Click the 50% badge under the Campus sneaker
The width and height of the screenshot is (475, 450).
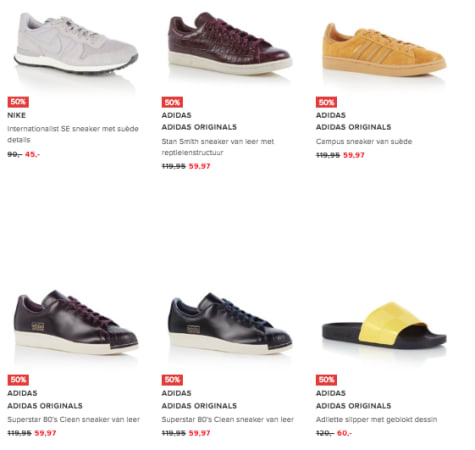[326, 102]
